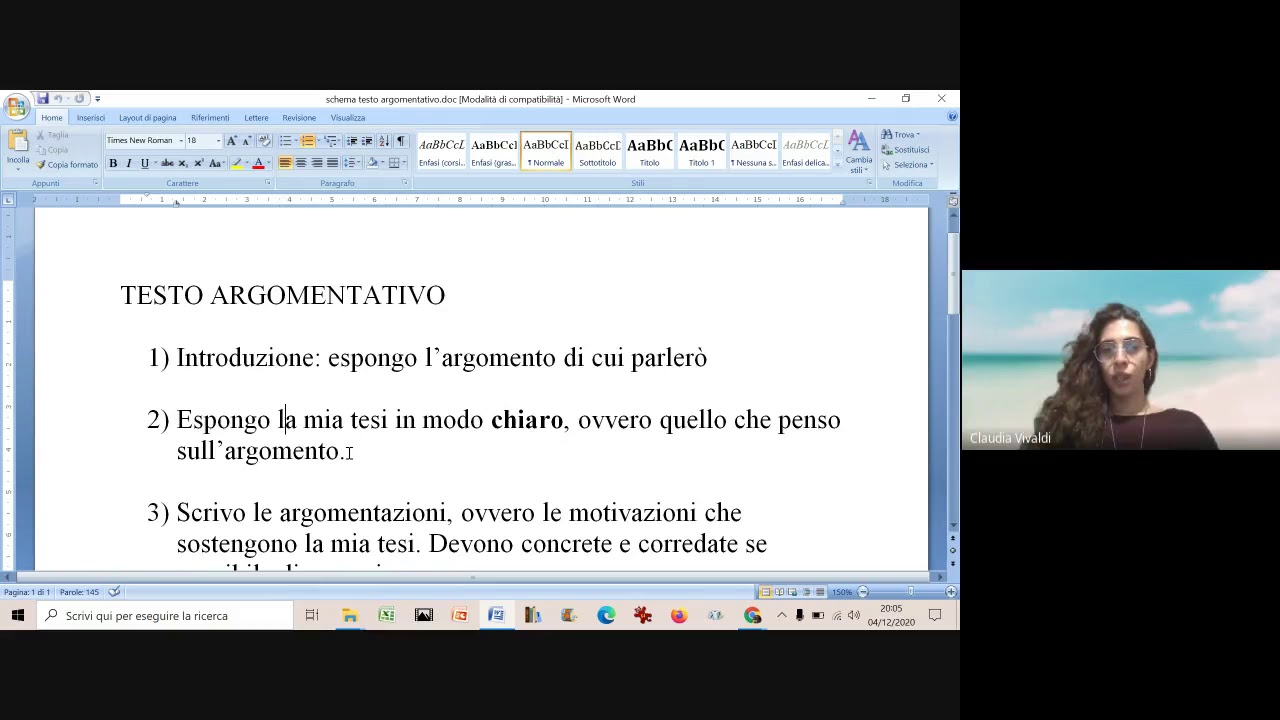
Task: Open Excel from the Windows taskbar
Action: tap(386, 615)
